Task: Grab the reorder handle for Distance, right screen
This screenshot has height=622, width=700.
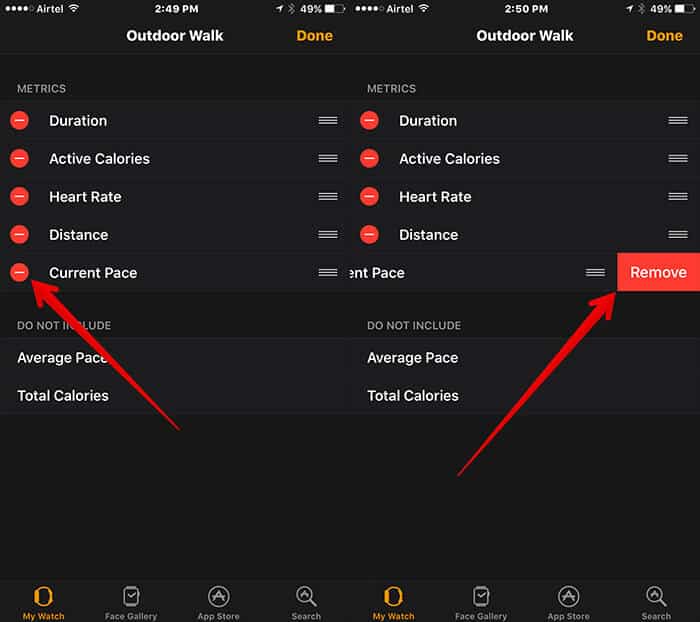Action: point(678,234)
